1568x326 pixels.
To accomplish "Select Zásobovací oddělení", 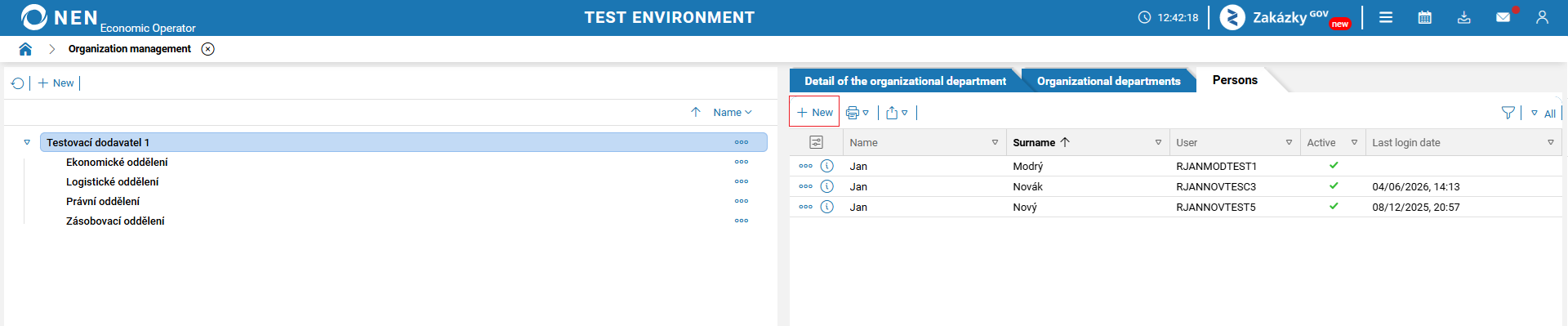I will pos(115,221).
